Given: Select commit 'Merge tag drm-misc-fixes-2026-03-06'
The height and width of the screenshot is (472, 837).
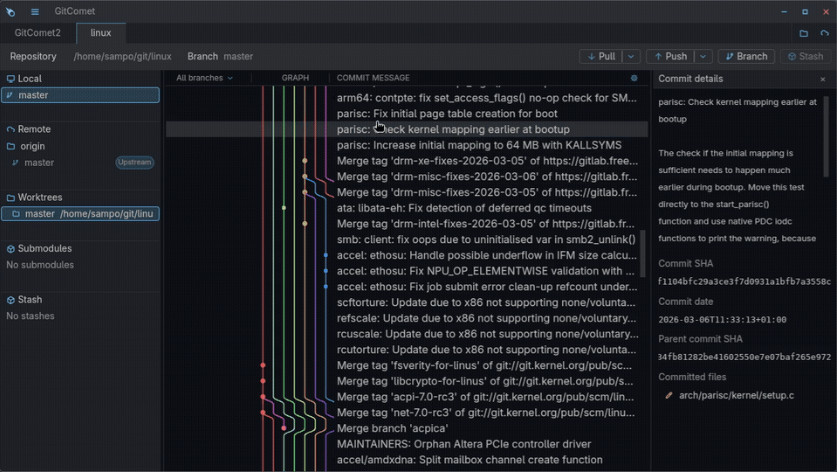Looking at the screenshot, I should point(407,177).
